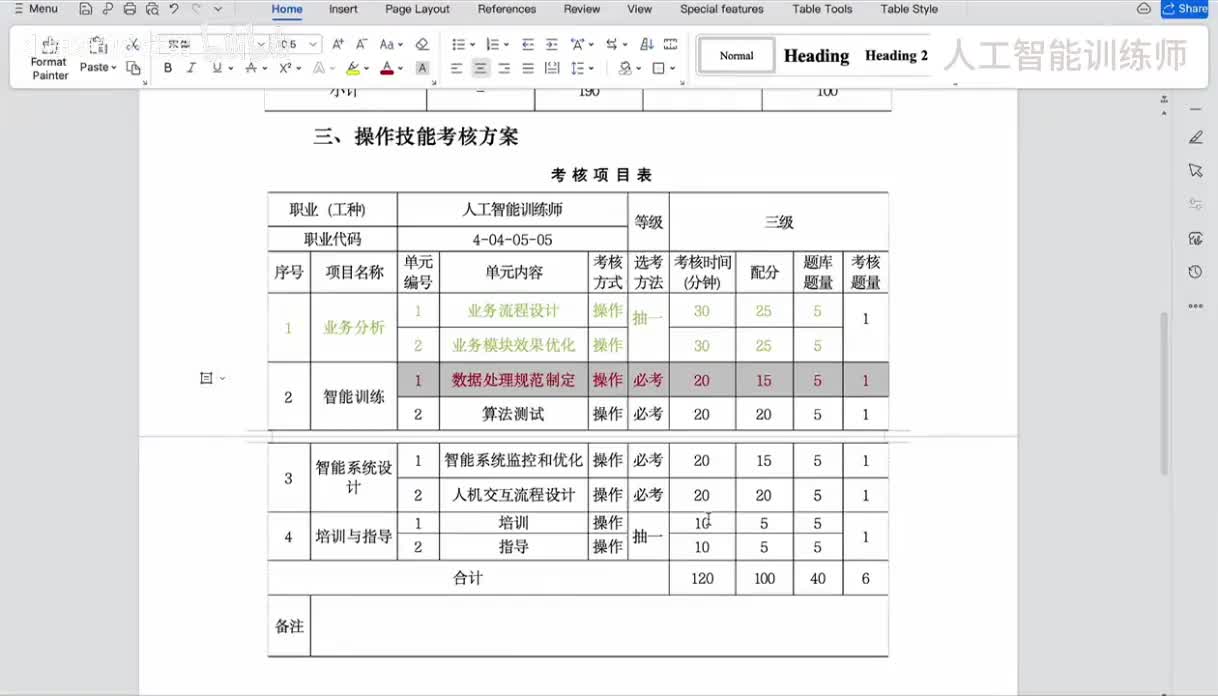This screenshot has width=1218, height=696.
Task: Apply red font color
Action: click(387, 68)
